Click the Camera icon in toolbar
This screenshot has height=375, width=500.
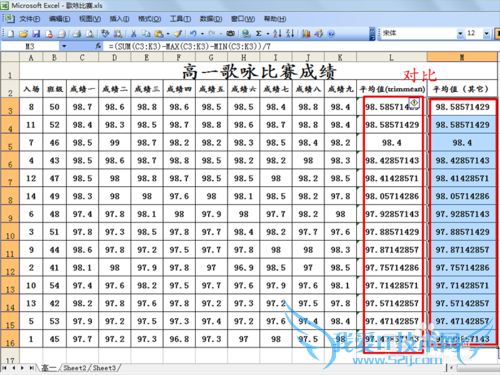(231, 34)
